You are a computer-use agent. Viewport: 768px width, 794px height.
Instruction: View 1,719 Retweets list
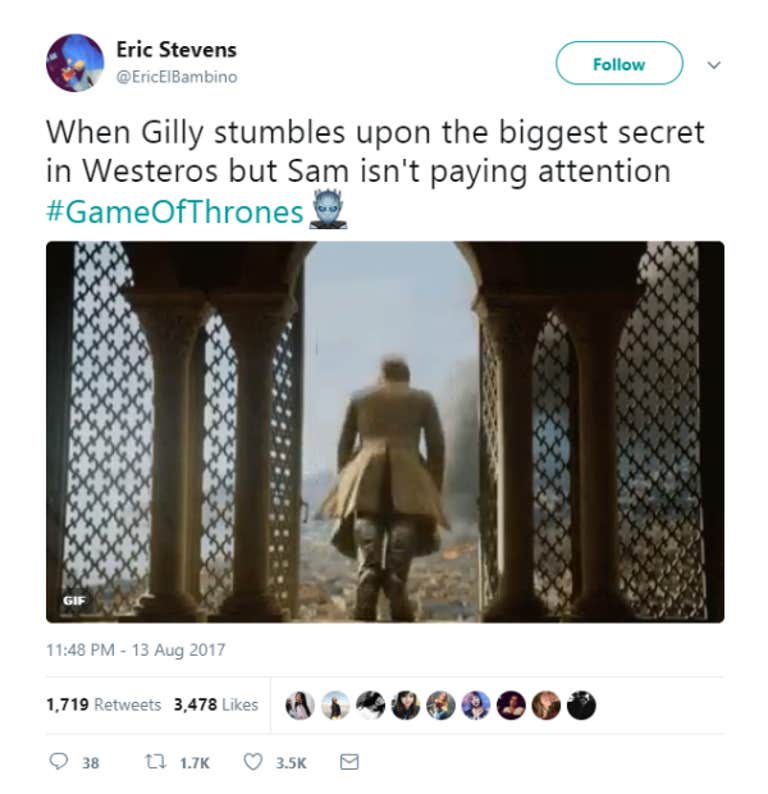coord(104,704)
